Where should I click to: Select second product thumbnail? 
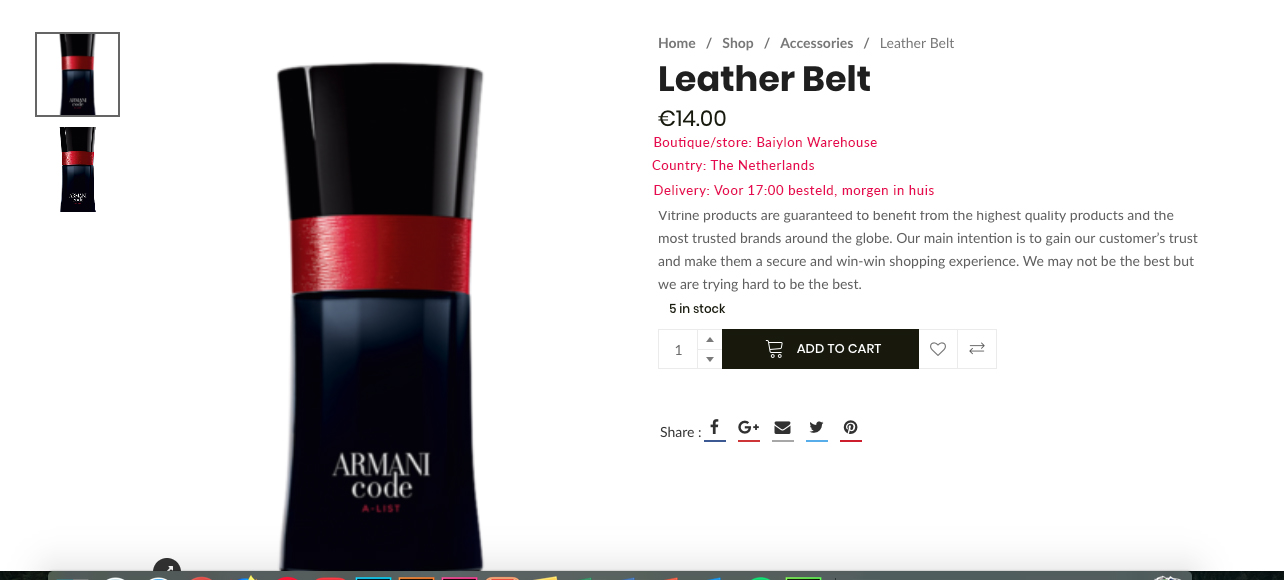78,169
